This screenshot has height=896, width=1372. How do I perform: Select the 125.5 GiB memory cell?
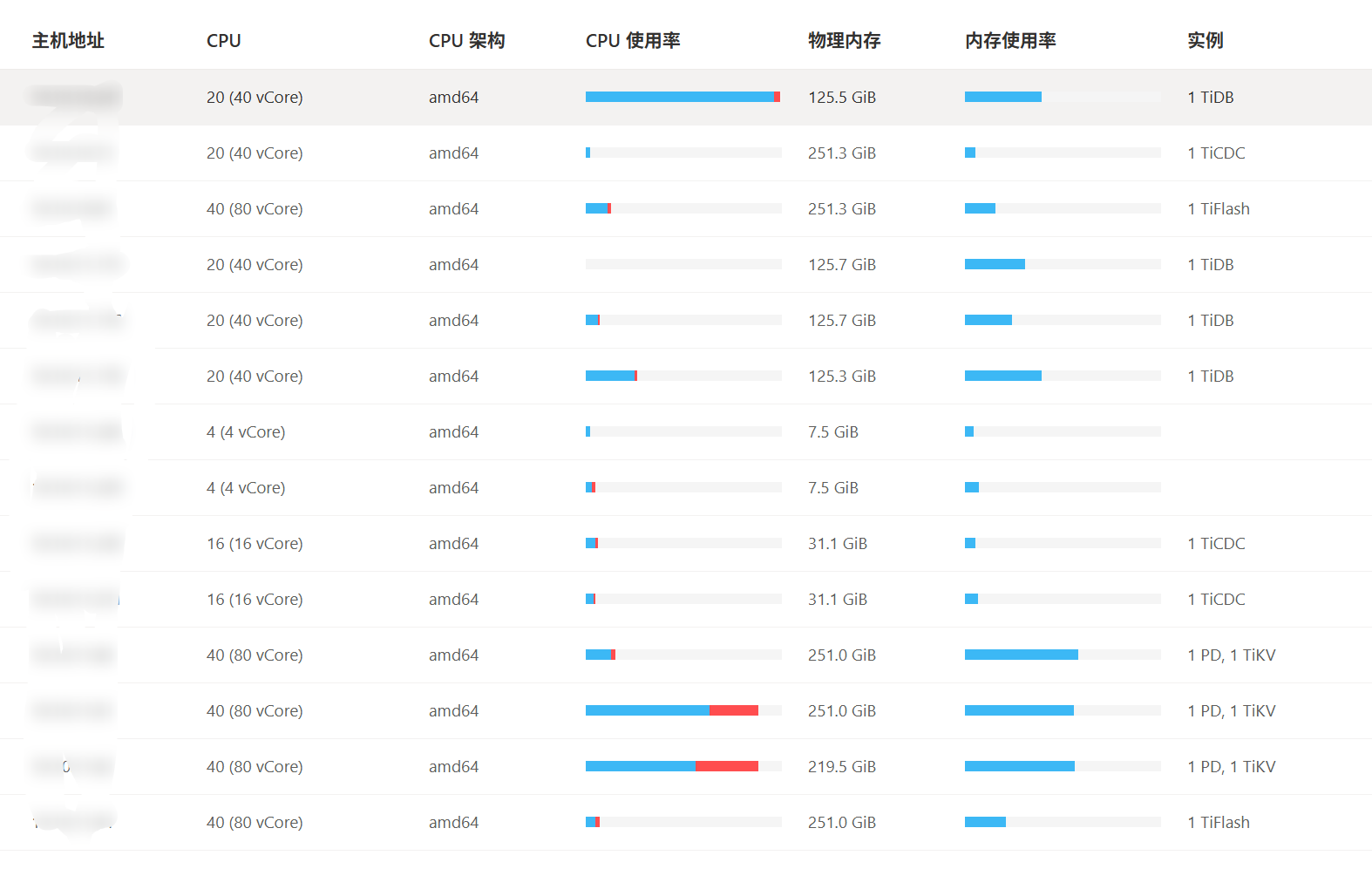tap(842, 98)
